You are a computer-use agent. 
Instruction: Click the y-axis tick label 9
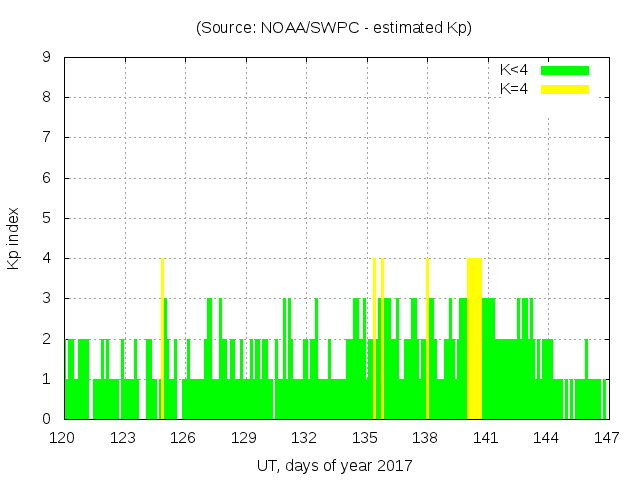pos(46,58)
